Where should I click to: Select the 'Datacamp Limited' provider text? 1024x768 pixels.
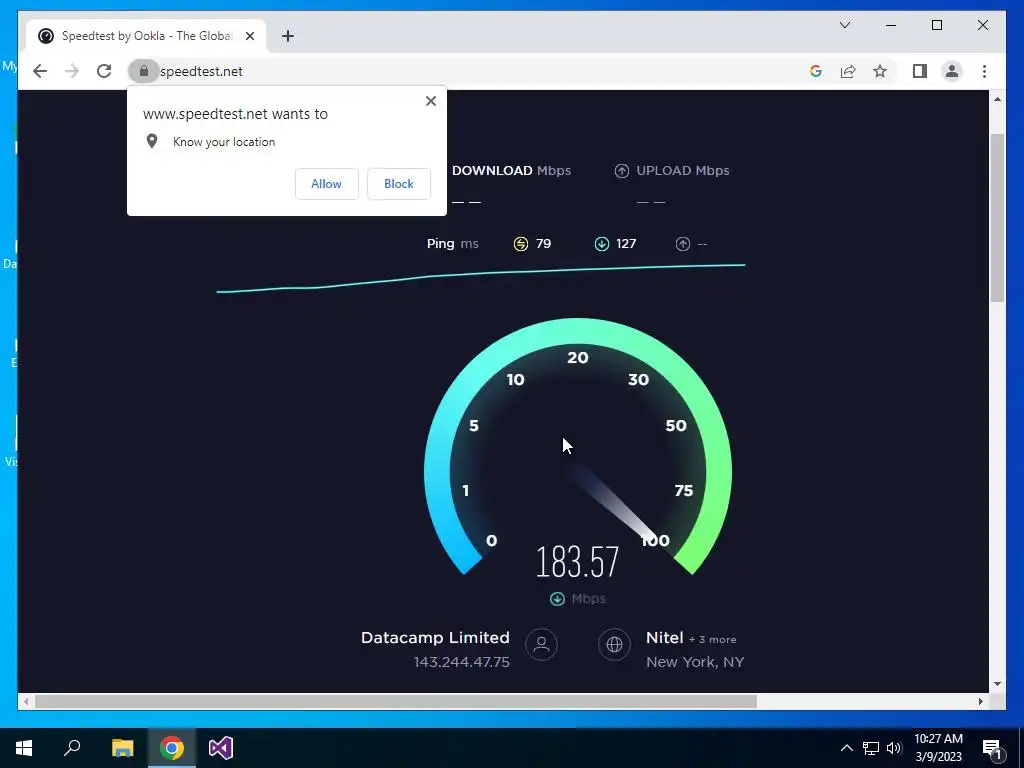coord(435,638)
